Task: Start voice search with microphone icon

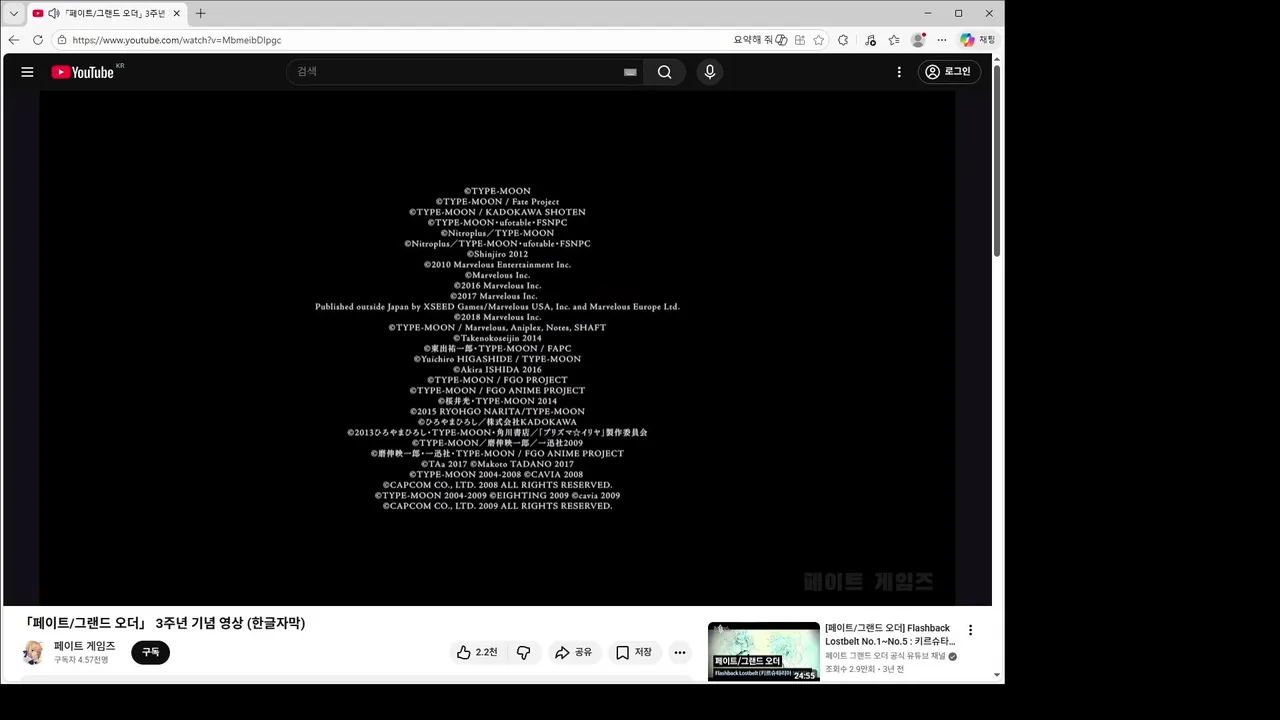Action: (x=710, y=72)
